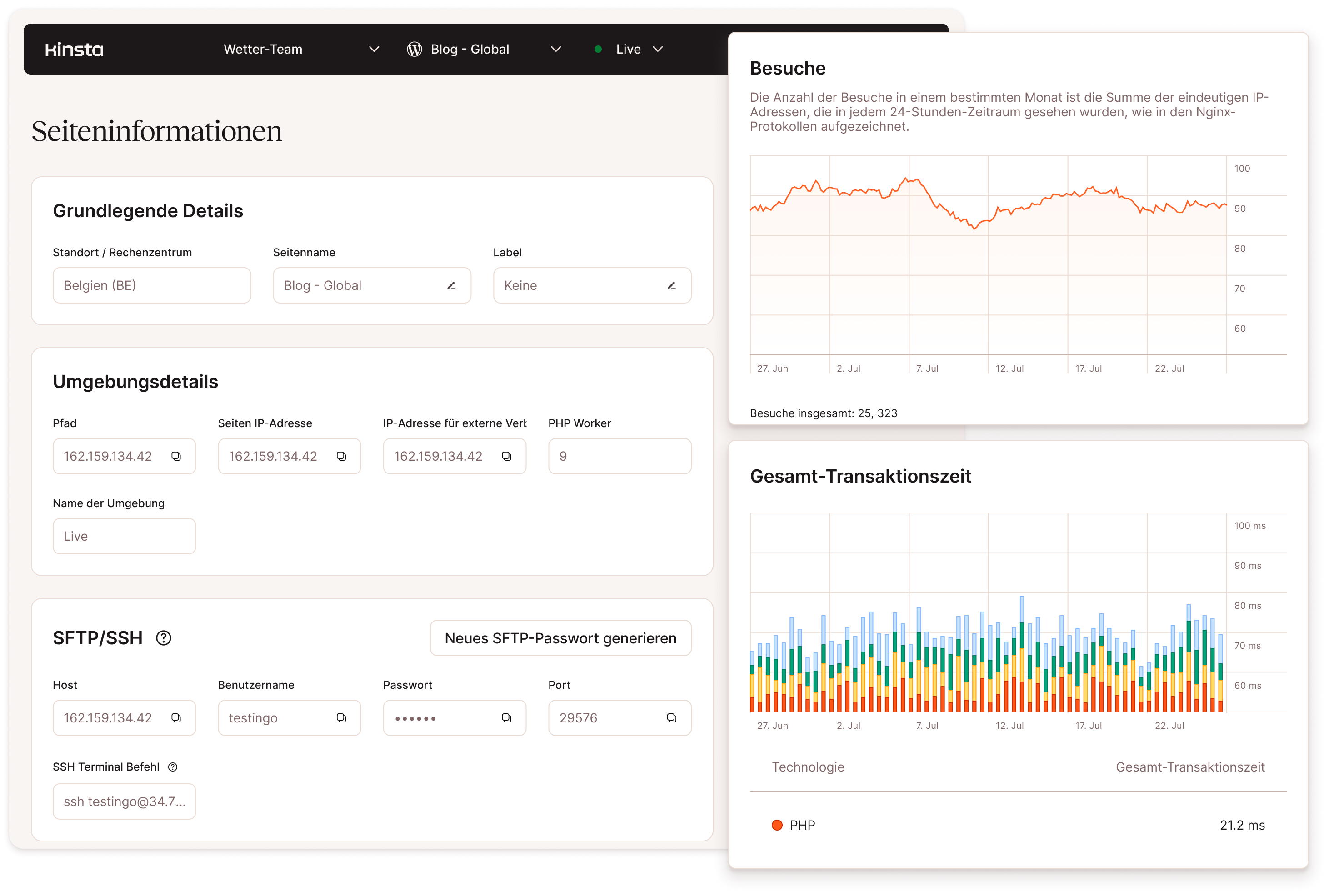This screenshot has height=896, width=1329.
Task: Copy the IP-Adresse für externe Verbindungen
Action: pos(506,456)
